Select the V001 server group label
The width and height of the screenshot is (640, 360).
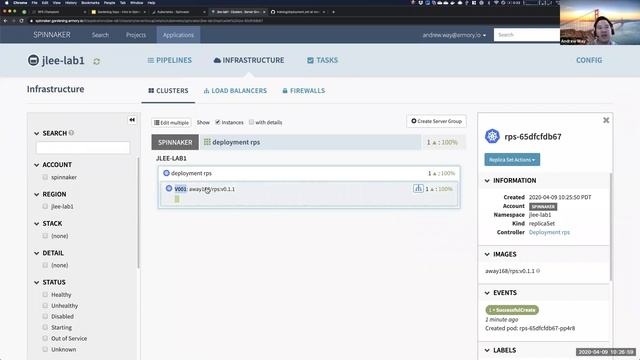(180, 189)
